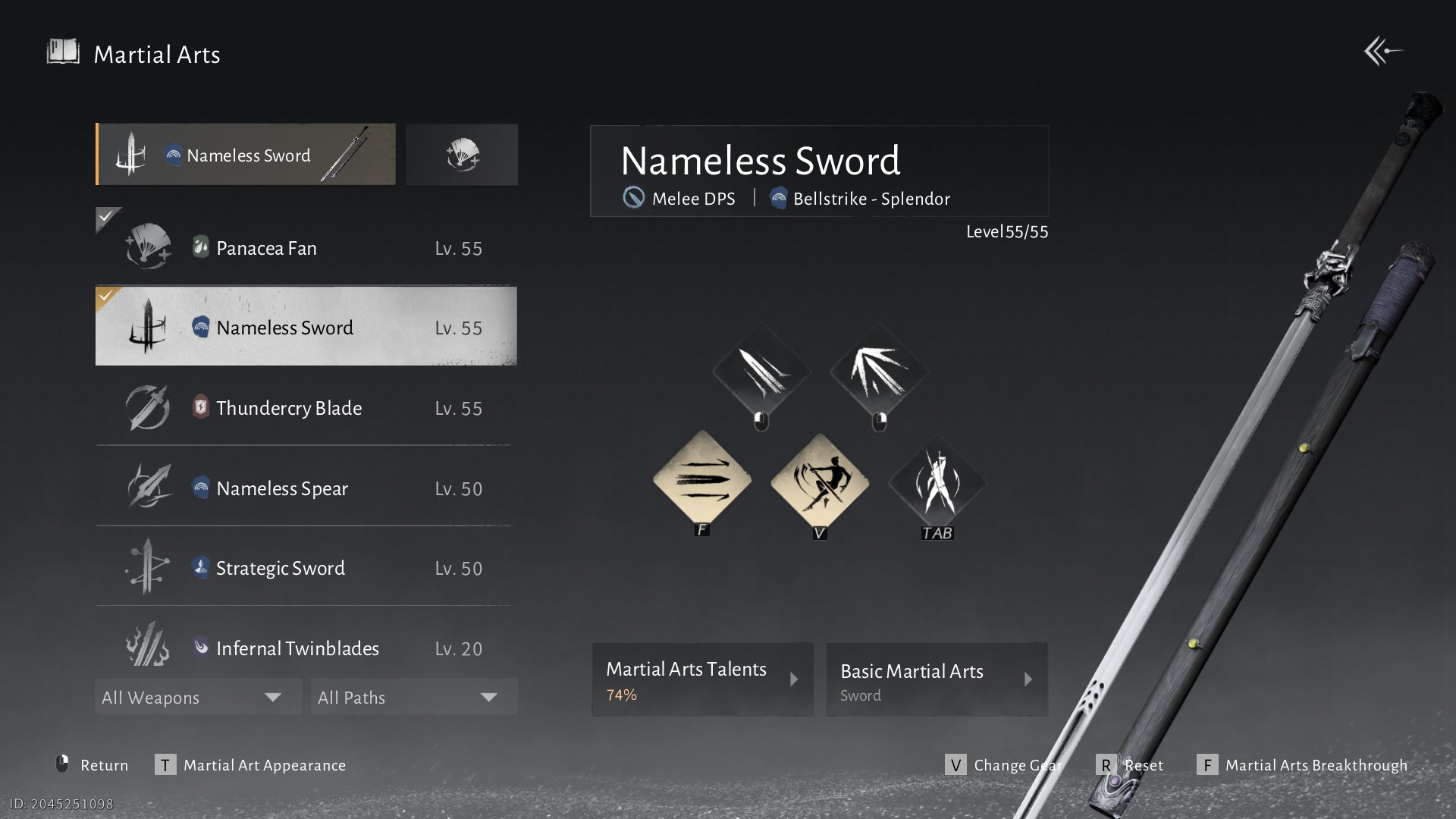Toggle the Panacea Fan equipped checkmark

(x=106, y=217)
